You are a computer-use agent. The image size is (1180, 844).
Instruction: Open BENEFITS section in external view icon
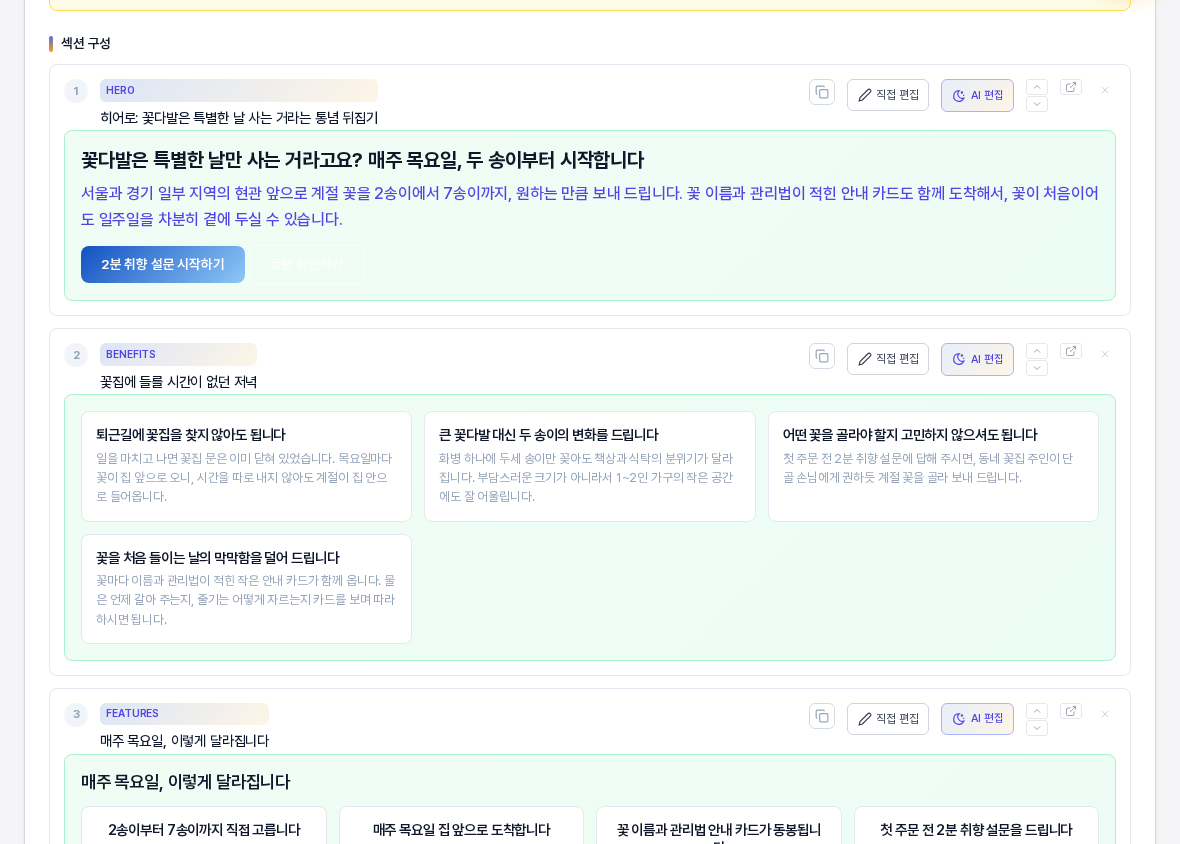coord(1071,351)
